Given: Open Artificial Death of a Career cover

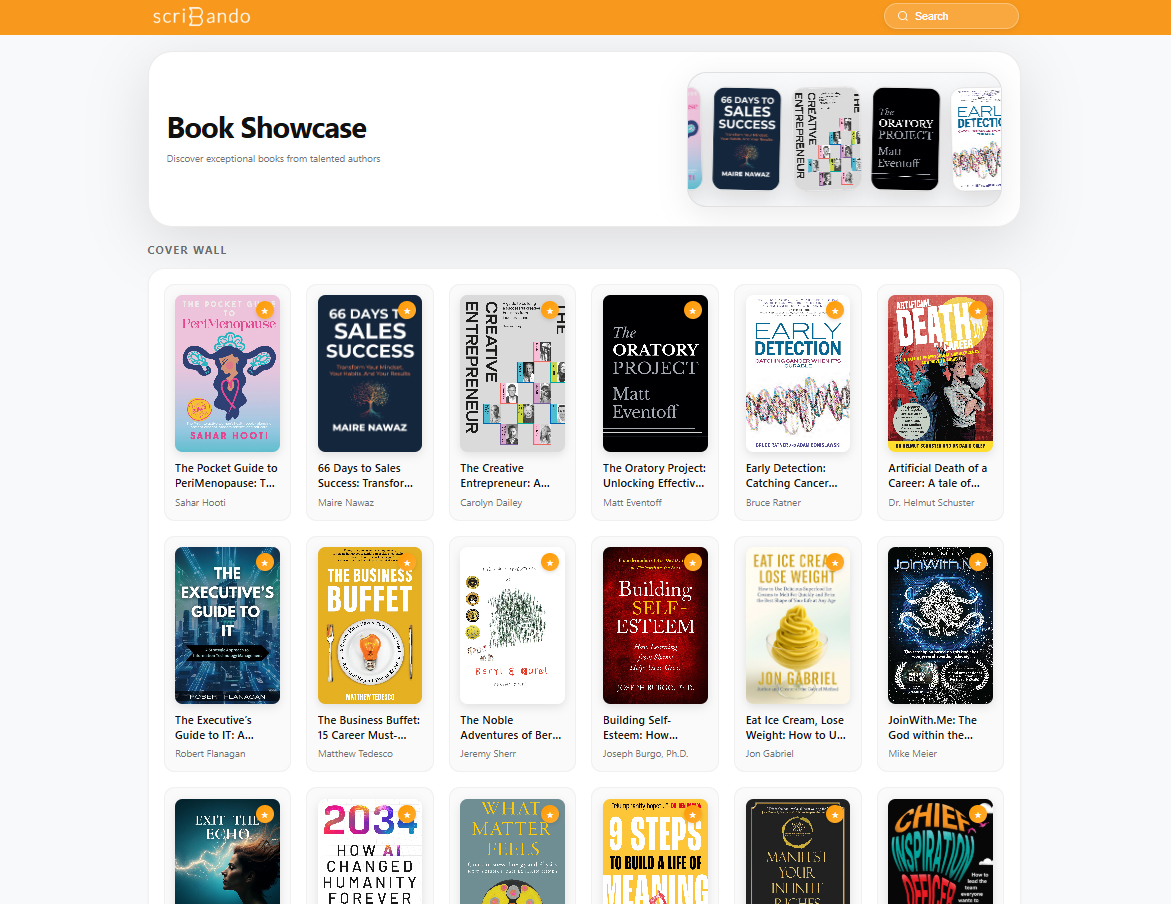Looking at the screenshot, I should pyautogui.click(x=940, y=374).
